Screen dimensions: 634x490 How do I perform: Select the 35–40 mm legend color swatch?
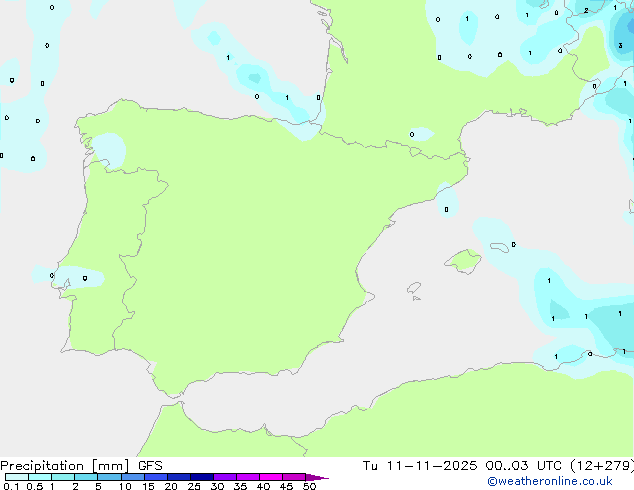coord(248,477)
